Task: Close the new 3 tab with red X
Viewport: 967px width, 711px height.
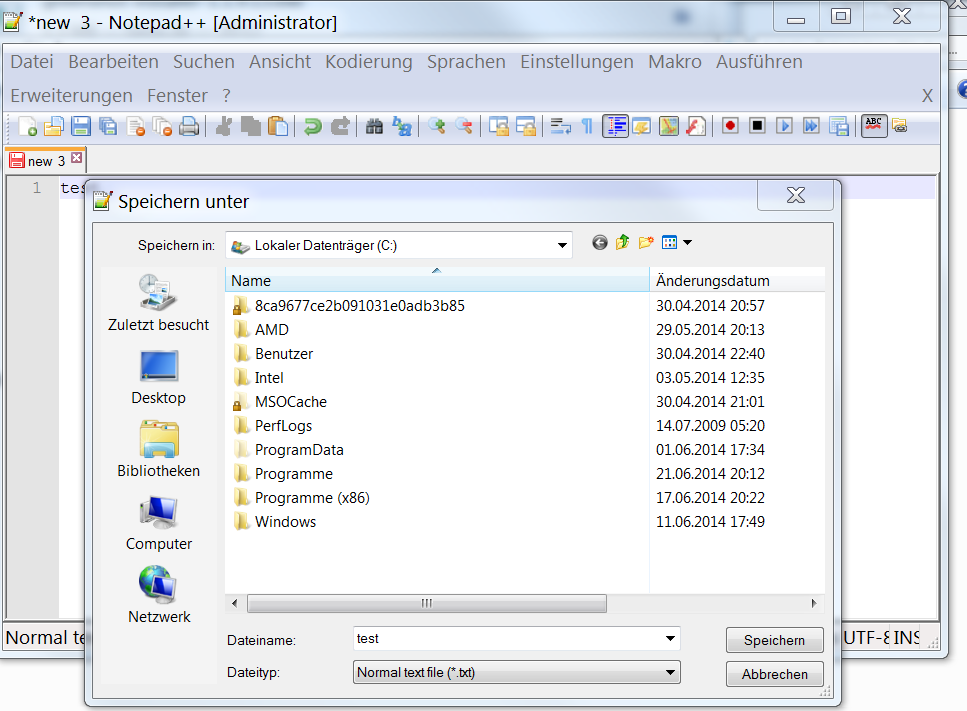Action: coord(76,157)
